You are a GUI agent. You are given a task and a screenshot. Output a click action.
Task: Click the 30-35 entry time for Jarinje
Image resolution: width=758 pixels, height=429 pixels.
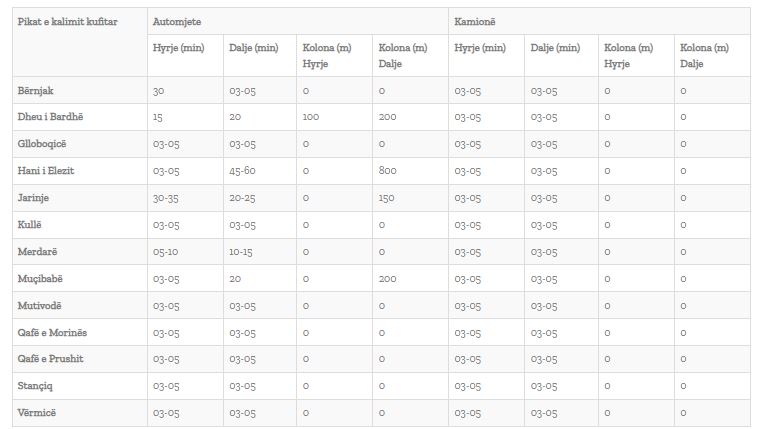click(166, 198)
